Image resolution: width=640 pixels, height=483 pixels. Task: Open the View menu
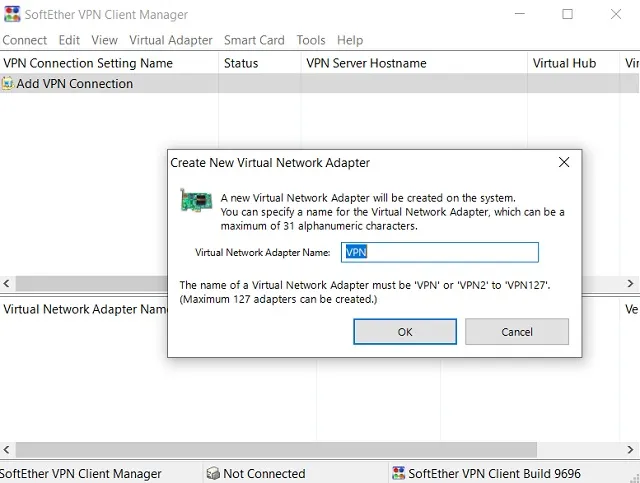click(104, 40)
